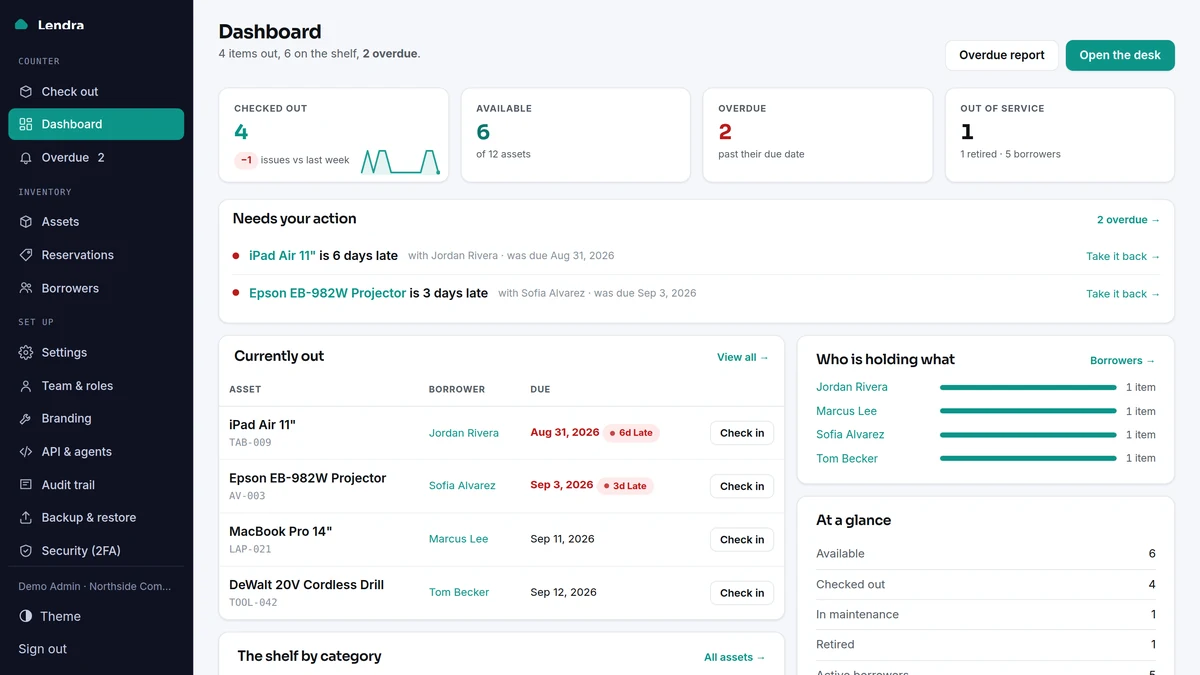
Task: Click the API & agents code icon
Action: pyautogui.click(x=26, y=452)
